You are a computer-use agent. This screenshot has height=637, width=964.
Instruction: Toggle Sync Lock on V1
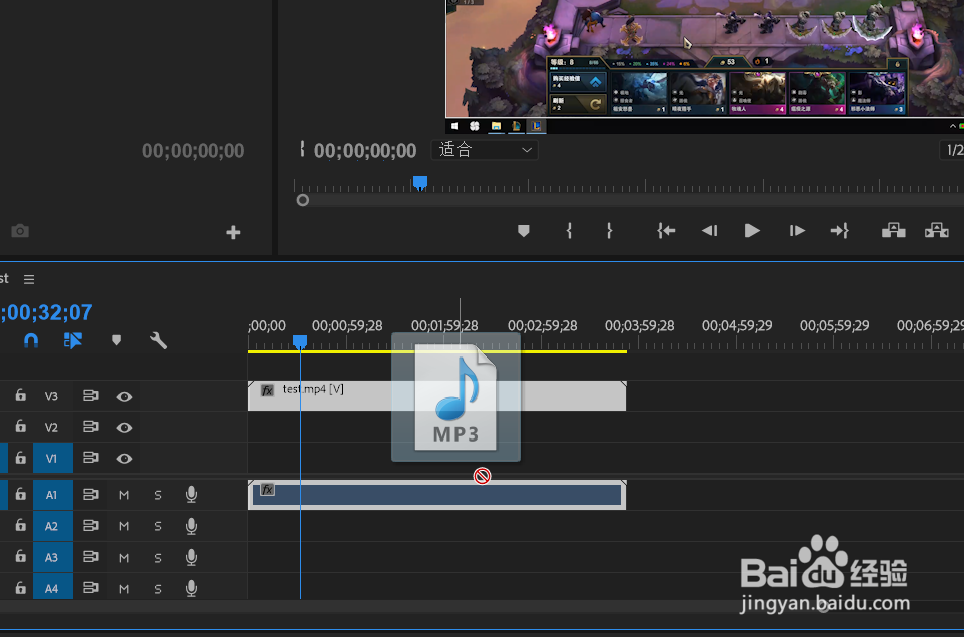click(x=90, y=457)
